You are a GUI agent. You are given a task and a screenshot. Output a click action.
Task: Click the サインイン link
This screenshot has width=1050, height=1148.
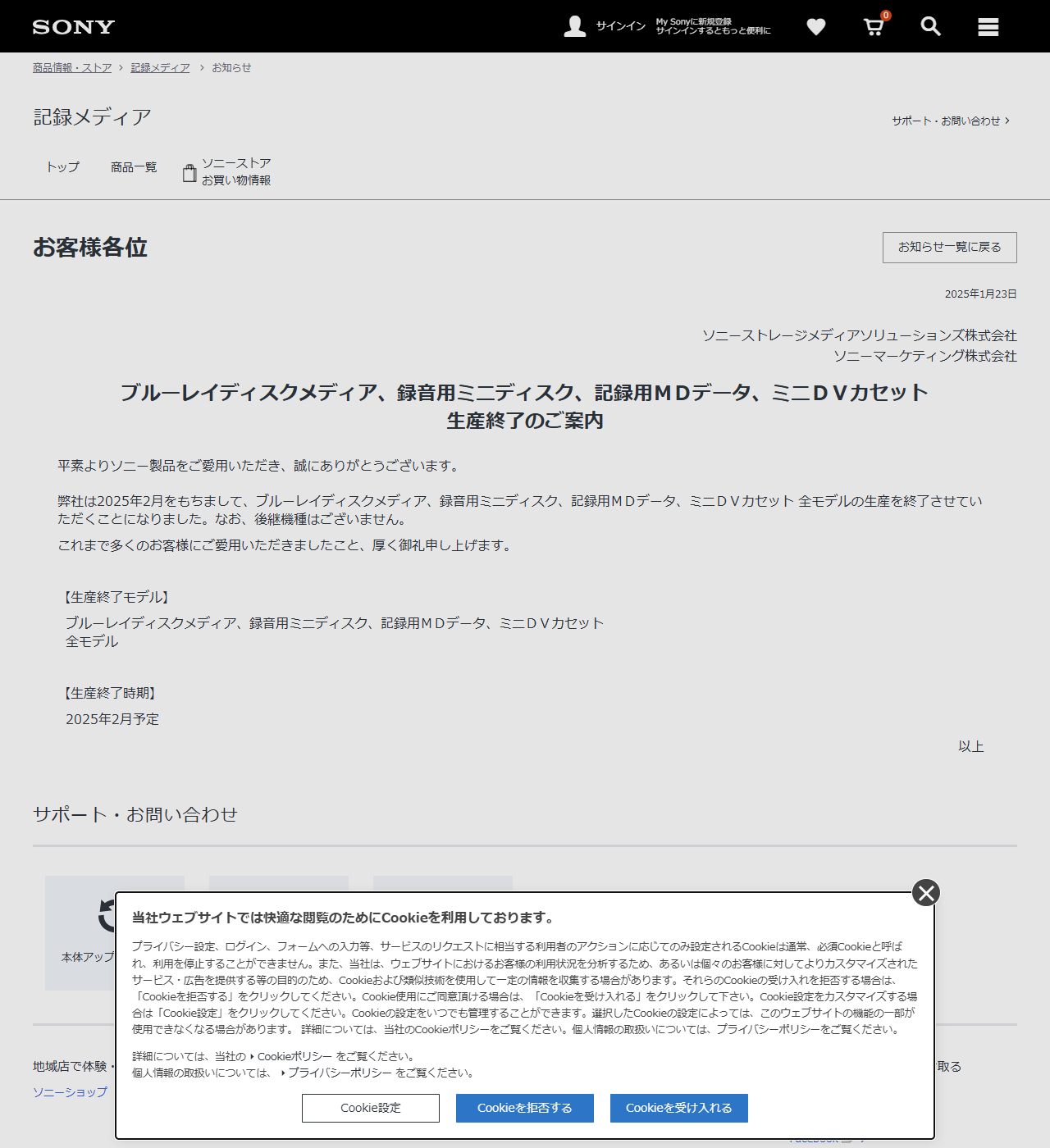point(620,26)
